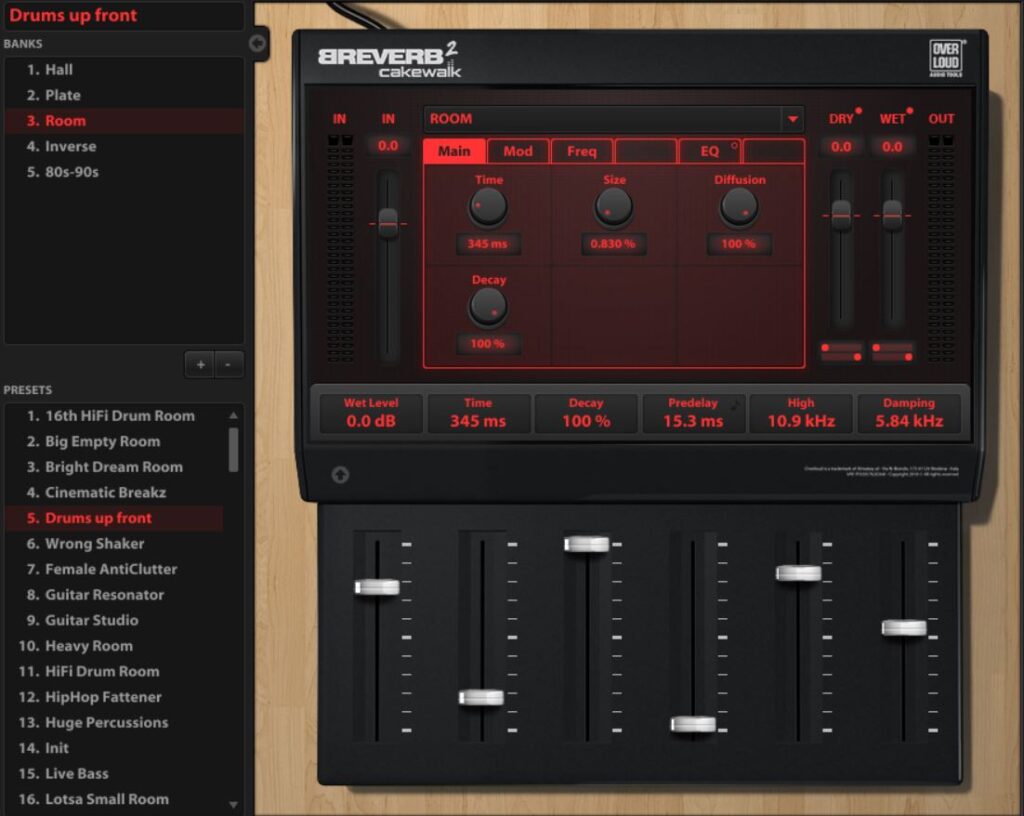
Task: Click the Damping 5.84 kHz readout
Action: (908, 413)
